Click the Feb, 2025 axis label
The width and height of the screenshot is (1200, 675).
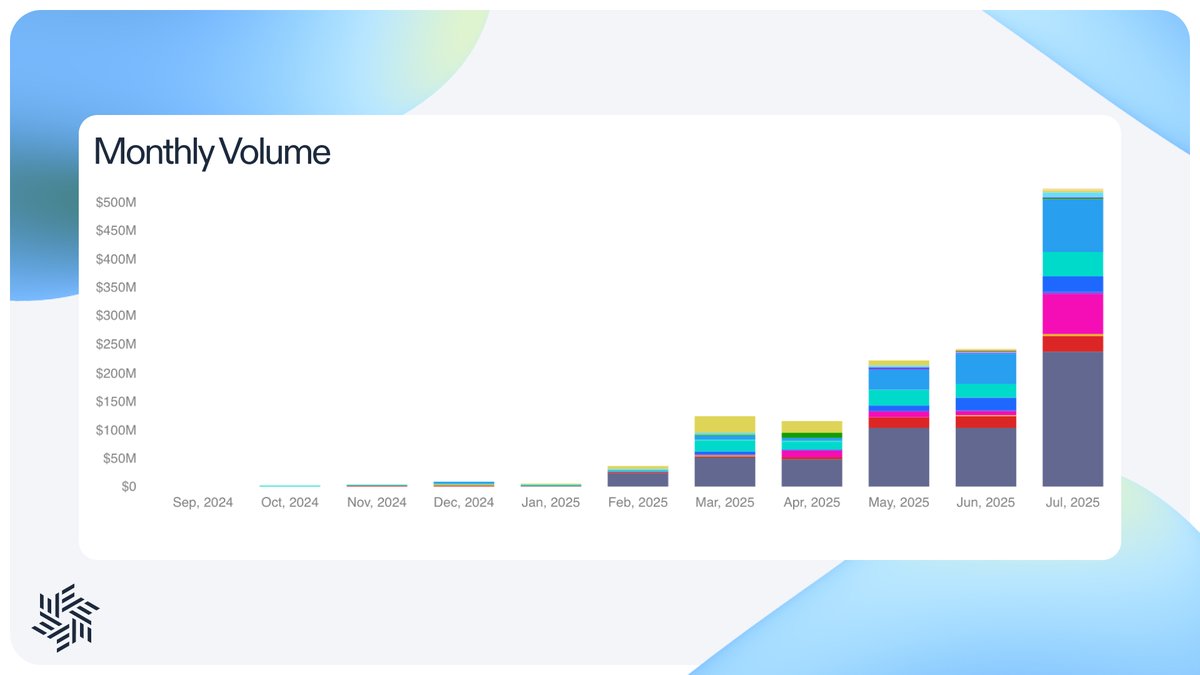pyautogui.click(x=637, y=502)
